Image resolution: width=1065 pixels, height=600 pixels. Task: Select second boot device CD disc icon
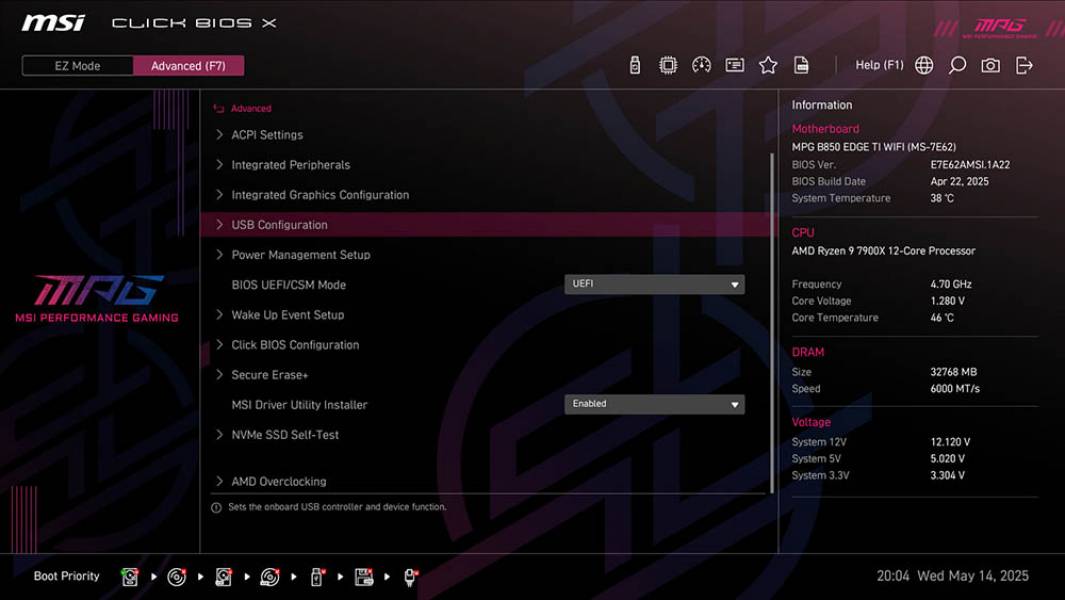coord(177,577)
